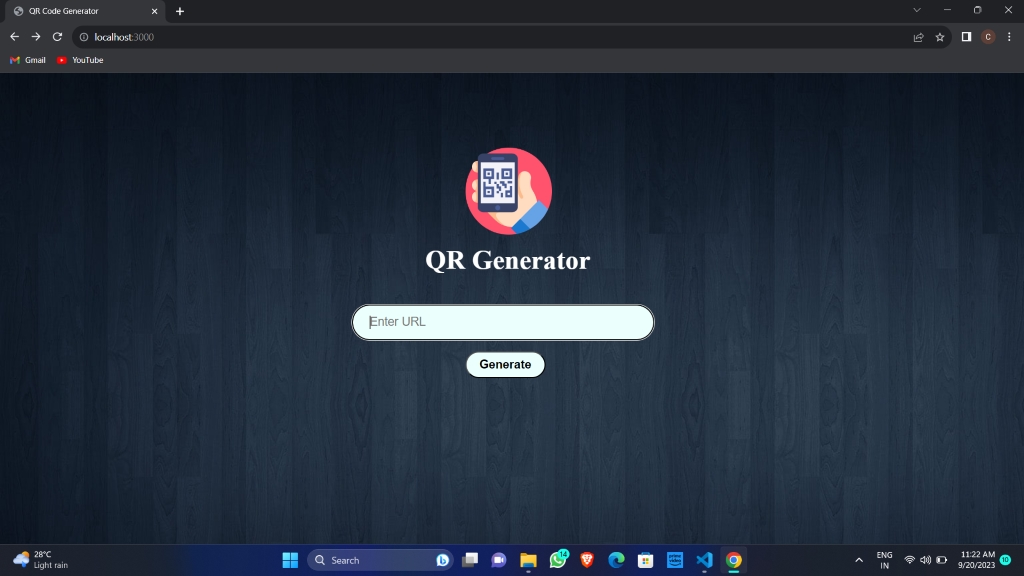Open the notification count badge
The width and height of the screenshot is (1024, 576).
(1006, 560)
